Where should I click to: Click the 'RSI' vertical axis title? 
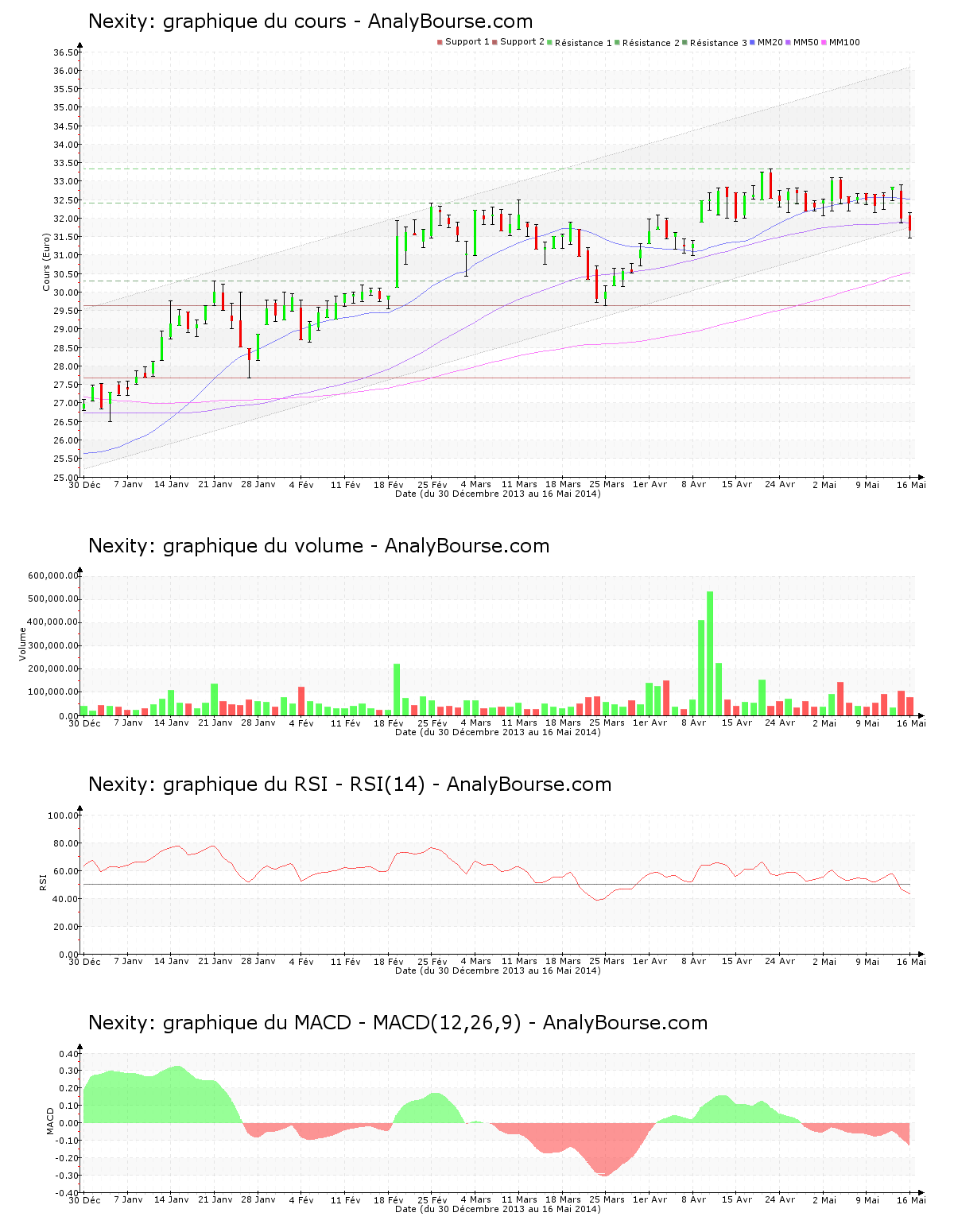pyautogui.click(x=43, y=881)
